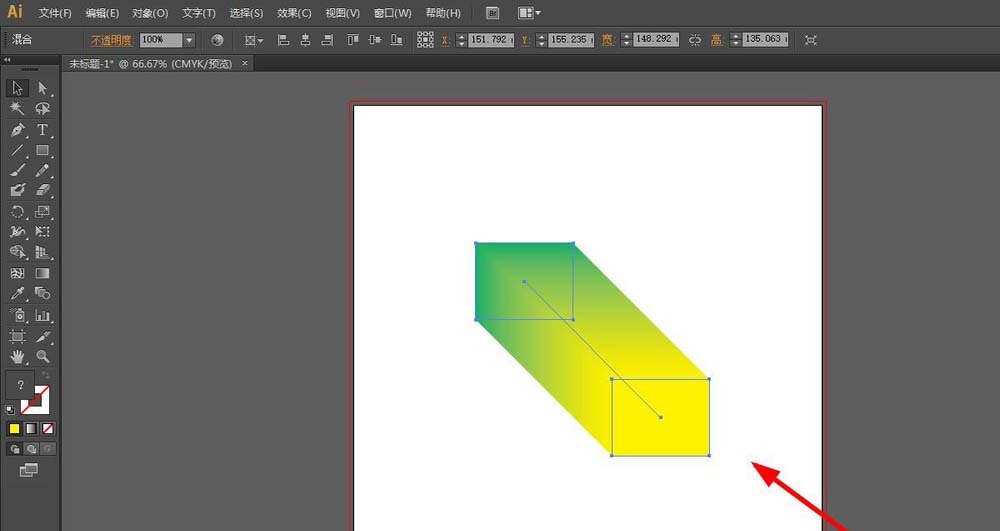Toggle constrain width and height proportions link

click(x=696, y=40)
